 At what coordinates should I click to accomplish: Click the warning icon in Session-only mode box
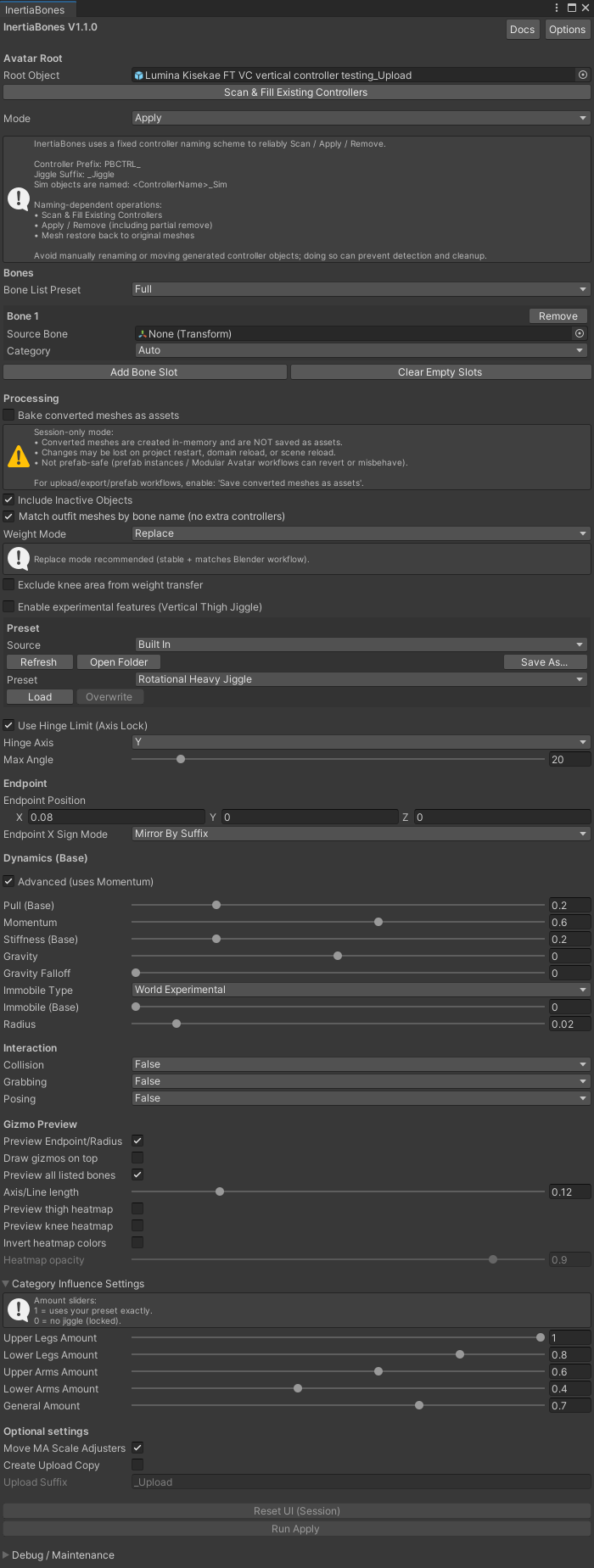[18, 455]
